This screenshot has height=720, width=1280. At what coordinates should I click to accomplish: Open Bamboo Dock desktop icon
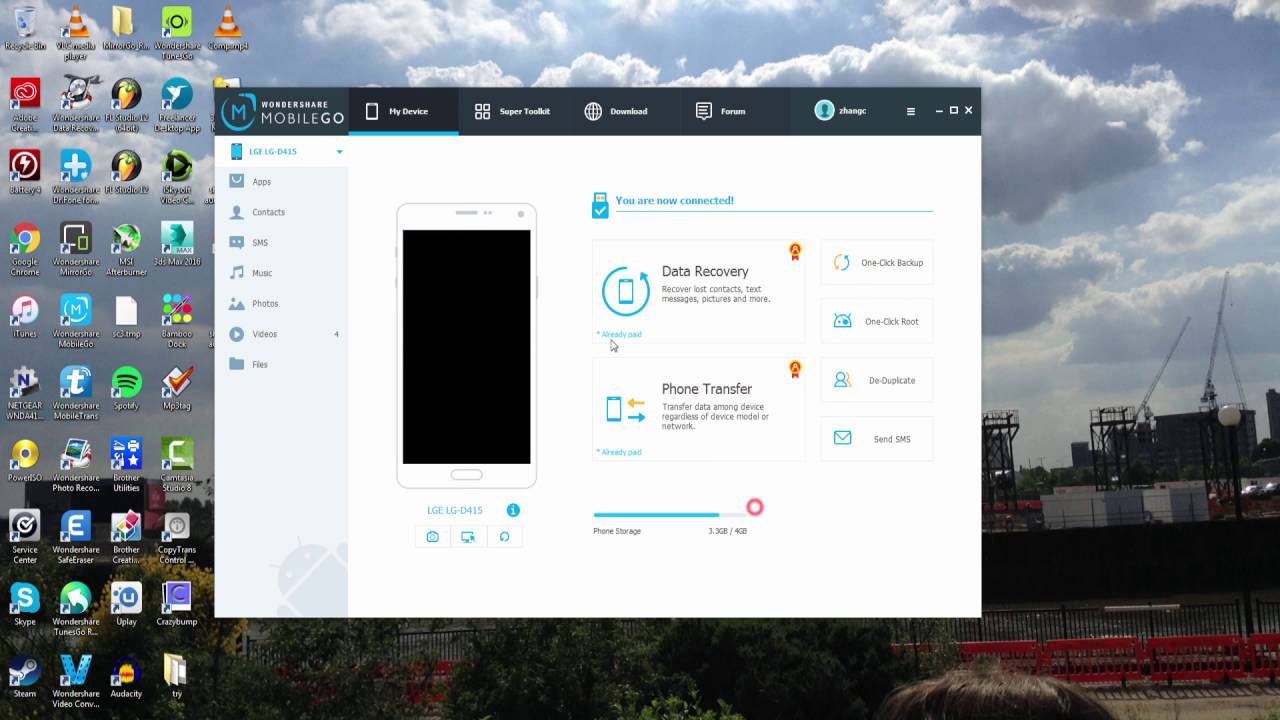coord(177,321)
